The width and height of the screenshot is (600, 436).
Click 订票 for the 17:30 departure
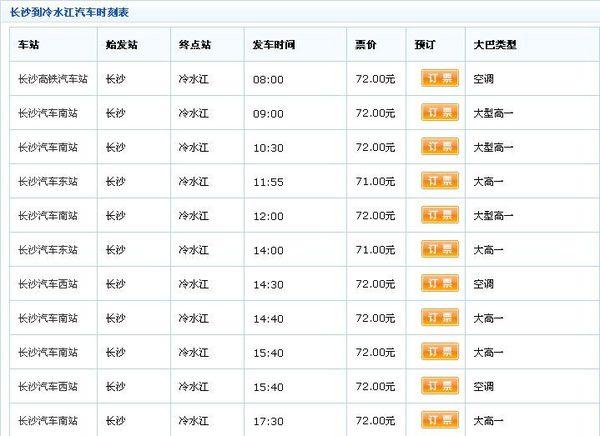[x=440, y=420]
